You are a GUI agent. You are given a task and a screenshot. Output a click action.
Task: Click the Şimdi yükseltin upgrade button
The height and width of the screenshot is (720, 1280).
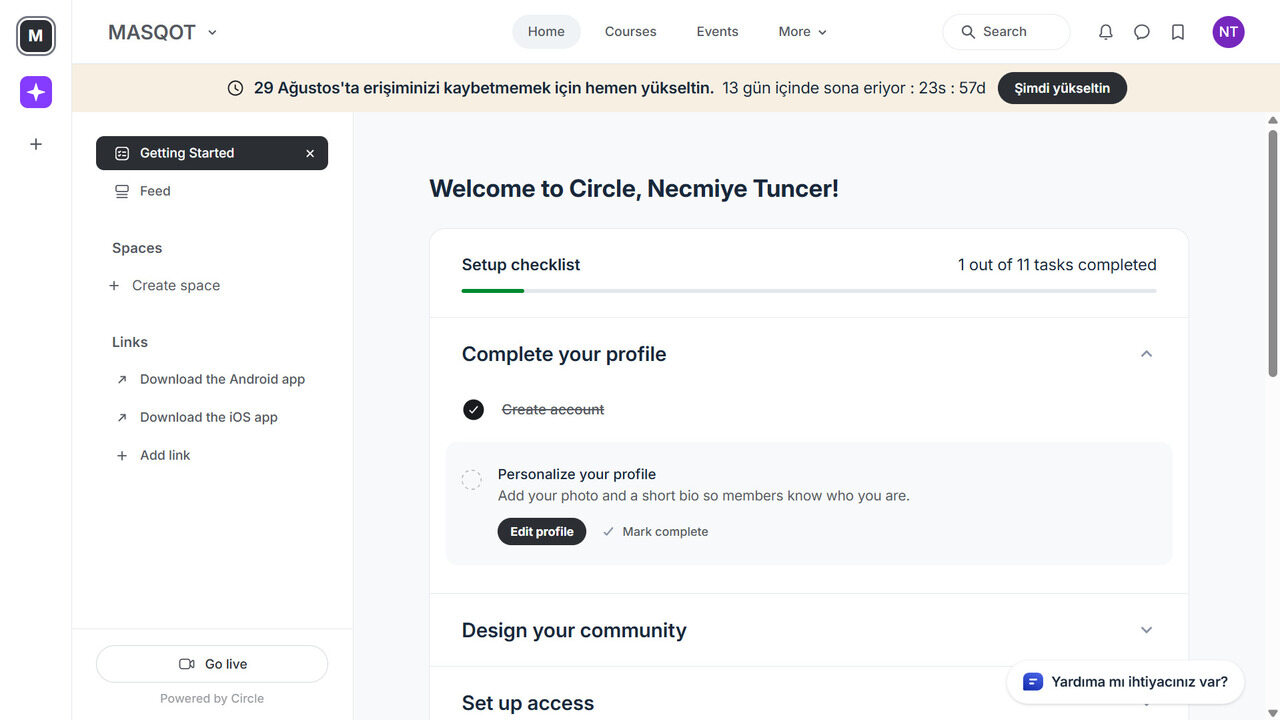coord(1061,88)
